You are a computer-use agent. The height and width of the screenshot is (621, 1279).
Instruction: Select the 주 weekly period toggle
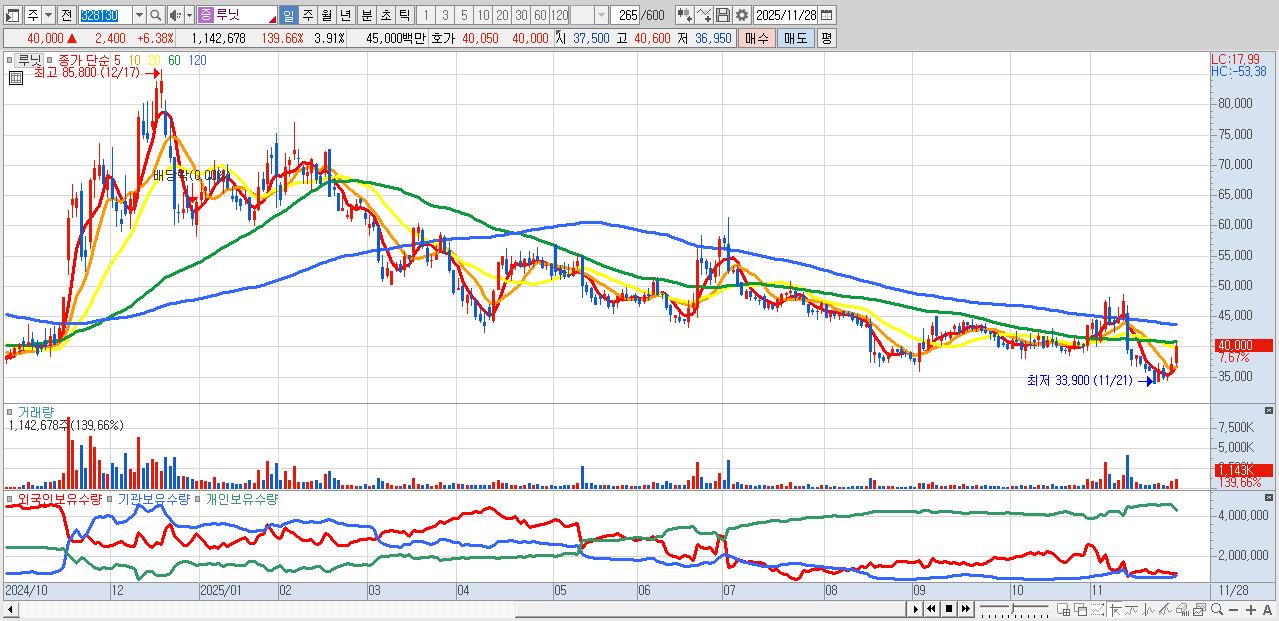click(x=307, y=15)
